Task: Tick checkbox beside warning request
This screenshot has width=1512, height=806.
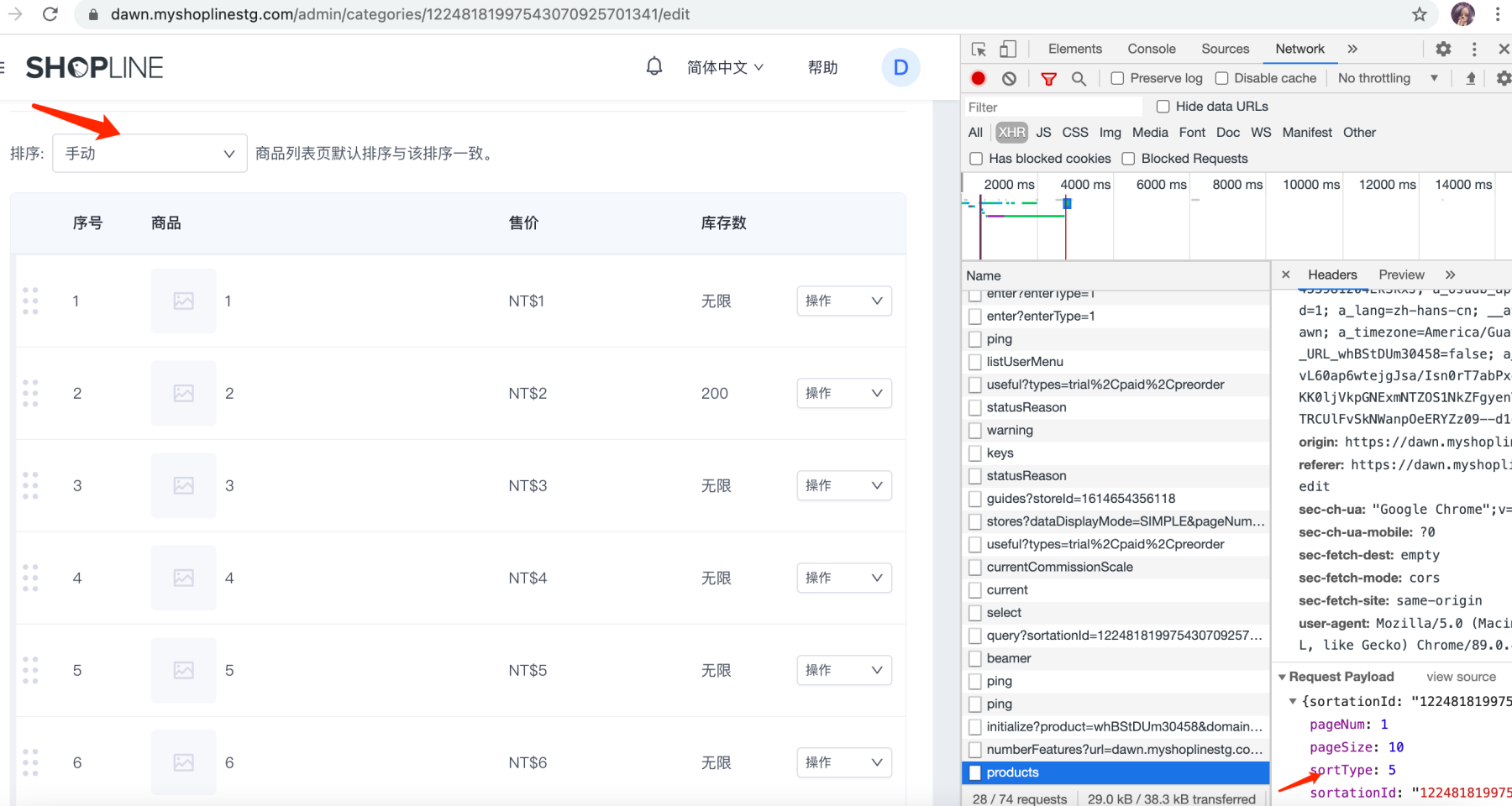Action: coord(975,430)
